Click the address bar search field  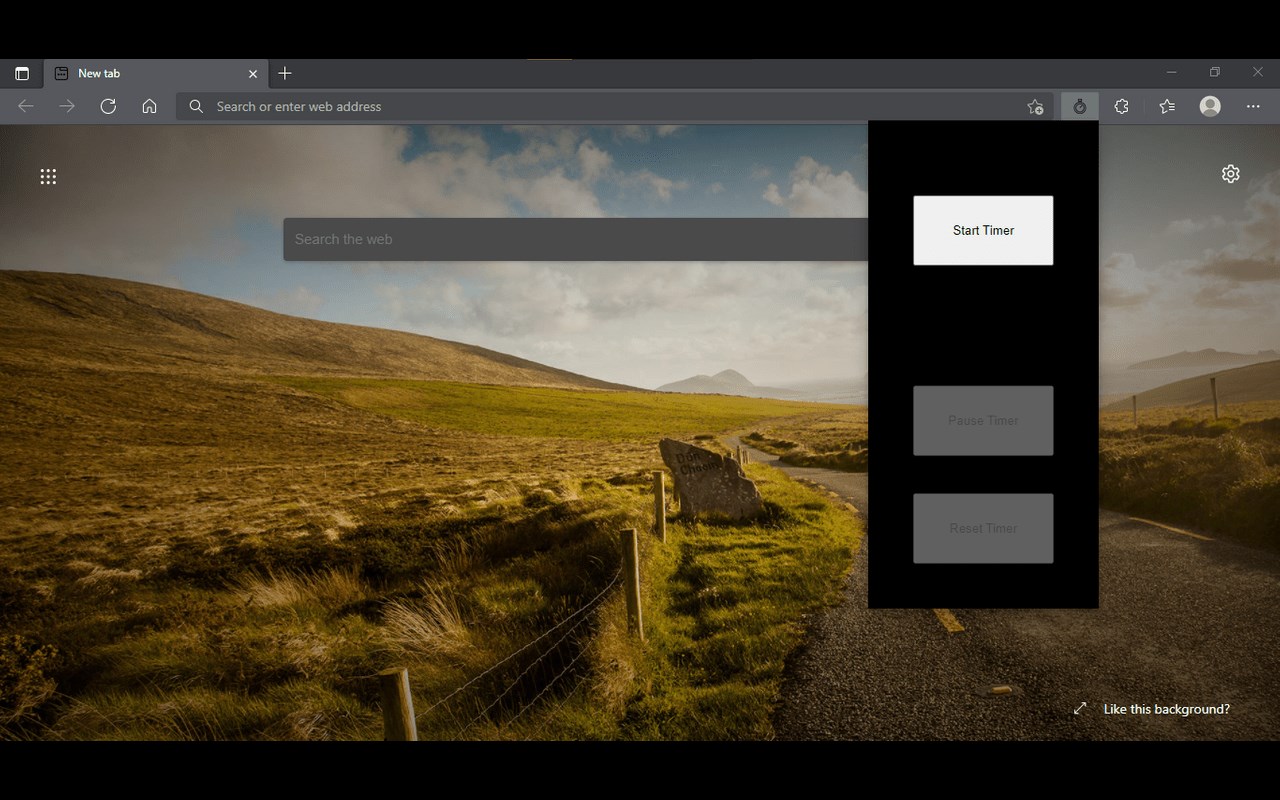point(615,106)
